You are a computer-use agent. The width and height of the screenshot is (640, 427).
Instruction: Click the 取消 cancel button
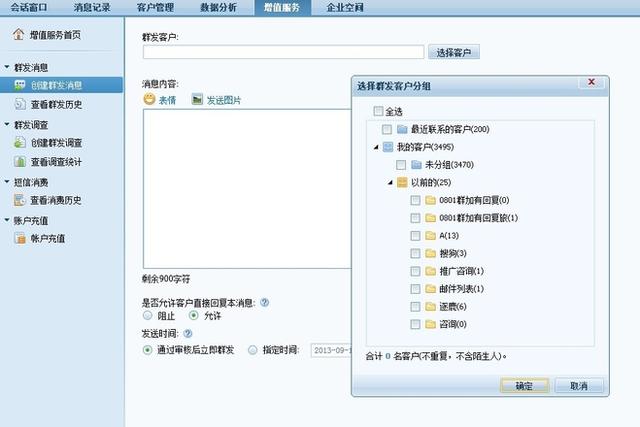click(579, 386)
